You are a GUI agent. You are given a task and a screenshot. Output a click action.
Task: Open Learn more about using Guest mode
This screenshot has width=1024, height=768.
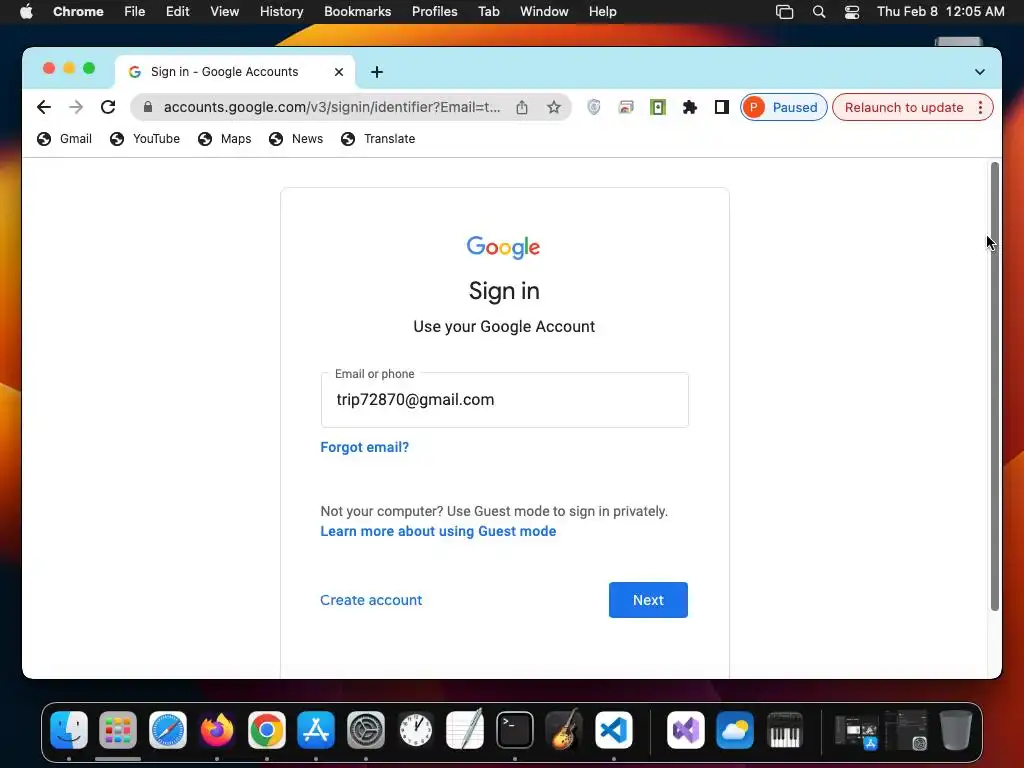click(x=438, y=532)
